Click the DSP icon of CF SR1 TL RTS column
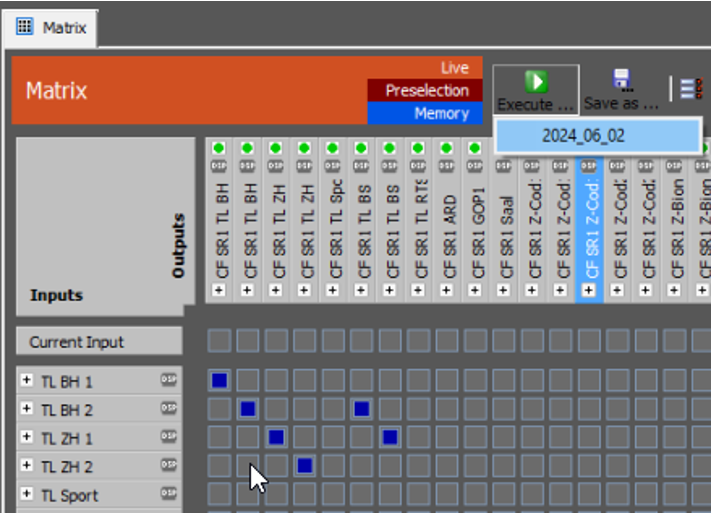Screen dimensions: 712x514 pyautogui.click(x=418, y=166)
